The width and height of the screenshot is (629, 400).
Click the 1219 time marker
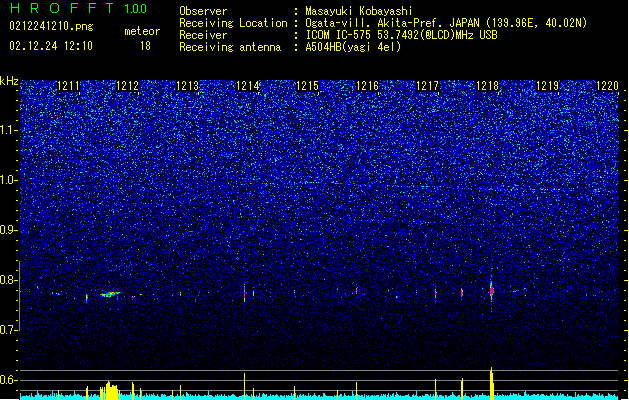548,86
